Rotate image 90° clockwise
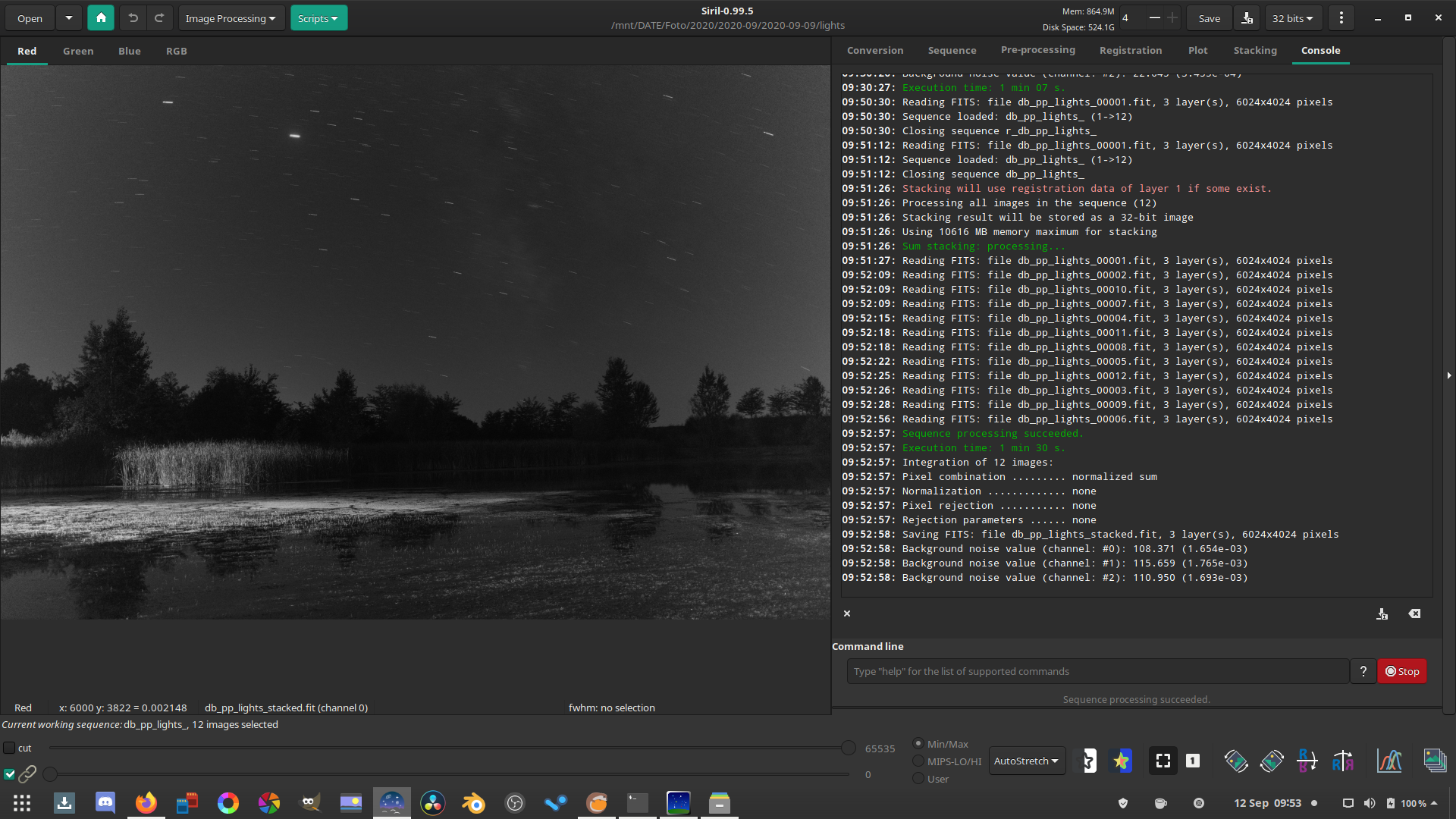Screen dimensions: 1456x819 [x=1272, y=761]
